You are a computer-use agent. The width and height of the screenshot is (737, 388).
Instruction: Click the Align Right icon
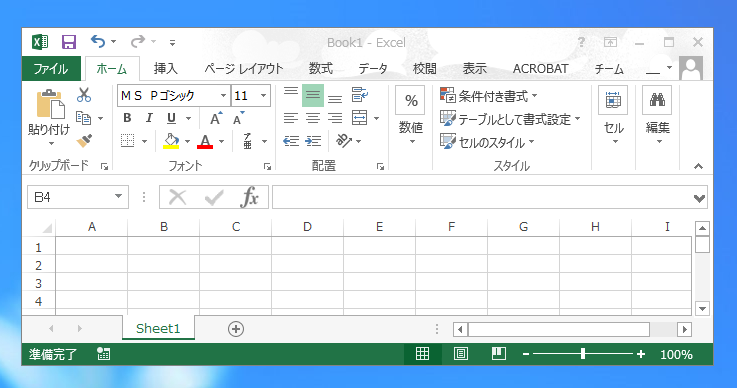335,118
